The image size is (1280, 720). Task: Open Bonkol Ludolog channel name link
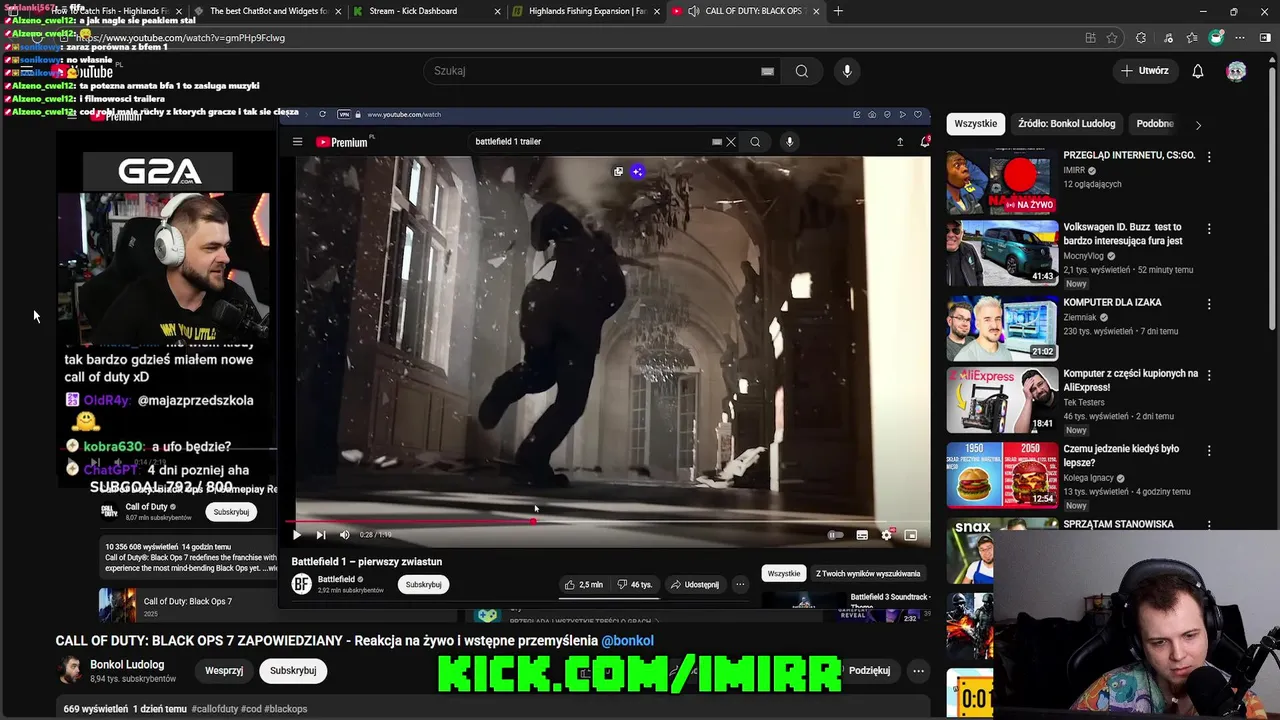tap(127, 665)
